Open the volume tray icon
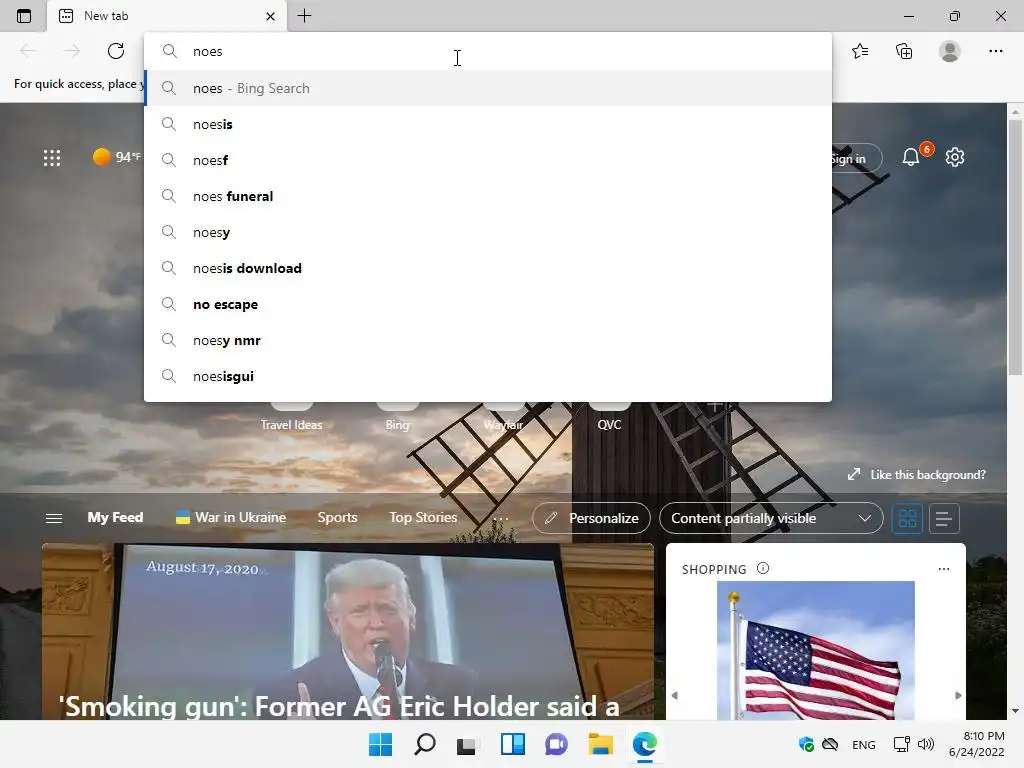The width and height of the screenshot is (1024, 768). [x=925, y=744]
